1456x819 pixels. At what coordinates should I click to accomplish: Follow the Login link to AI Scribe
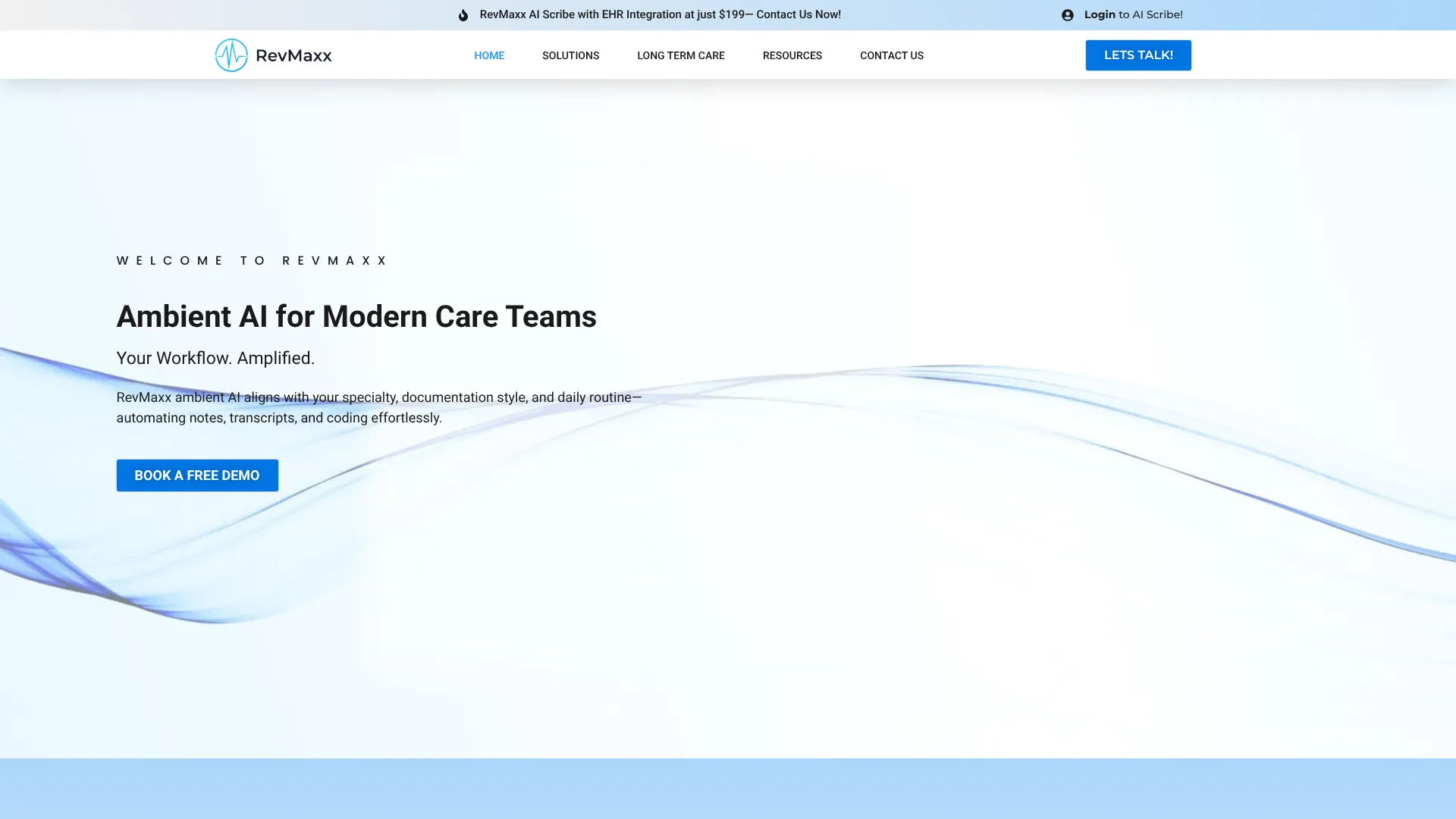(x=1099, y=14)
